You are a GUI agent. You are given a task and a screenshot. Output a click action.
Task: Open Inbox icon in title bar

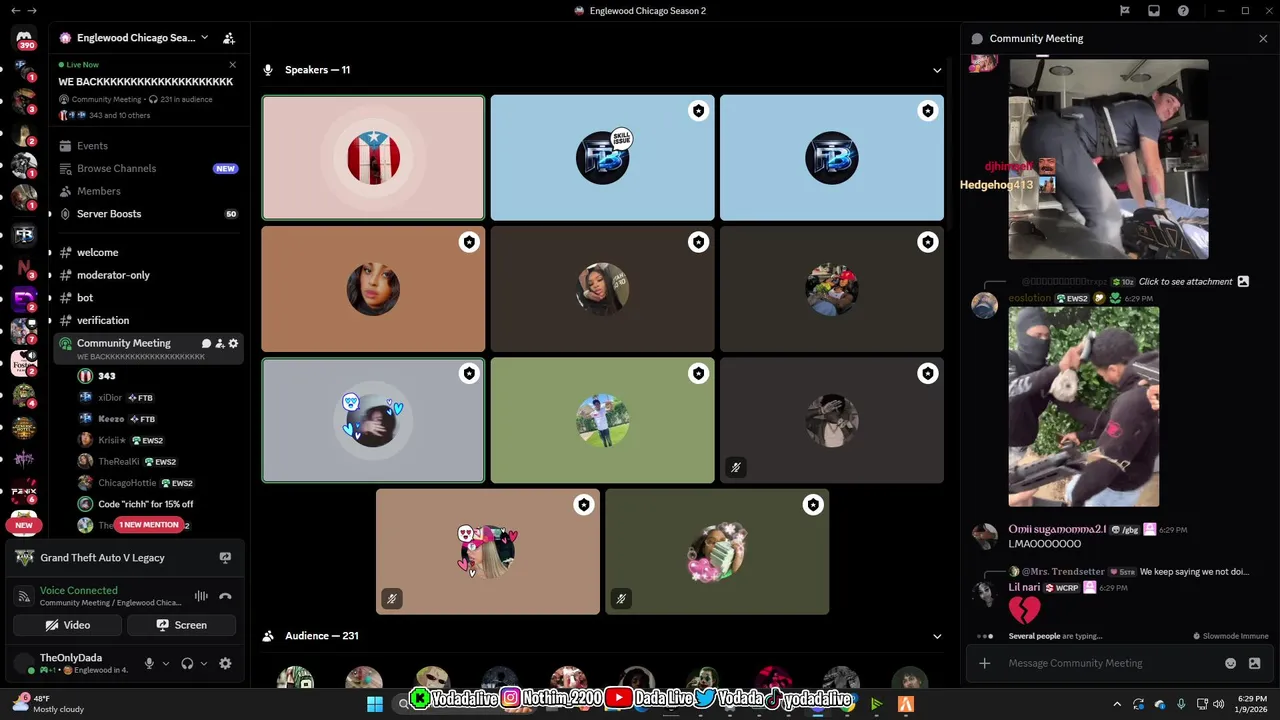1154,11
